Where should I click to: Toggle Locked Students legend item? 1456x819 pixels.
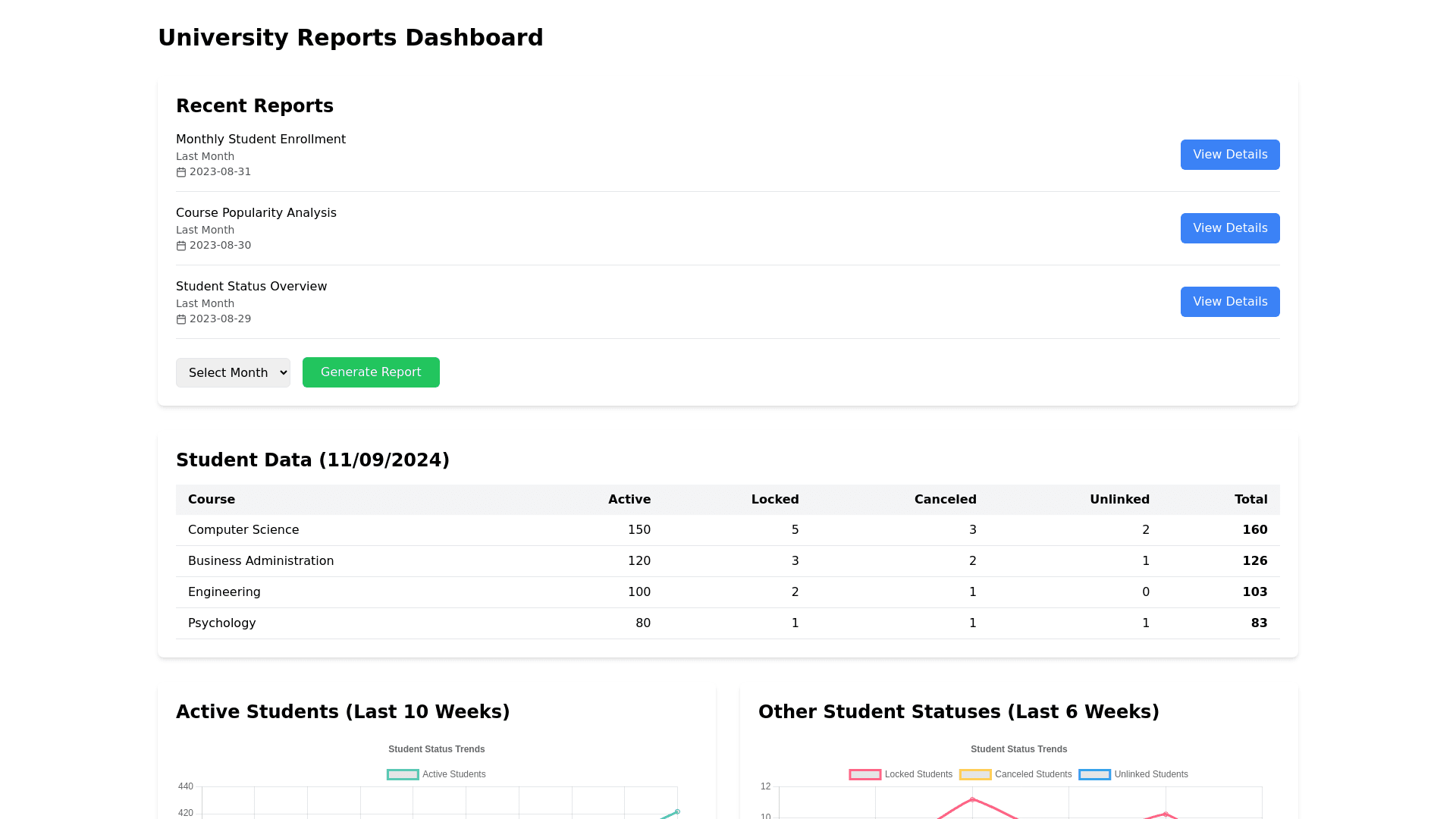(x=901, y=774)
